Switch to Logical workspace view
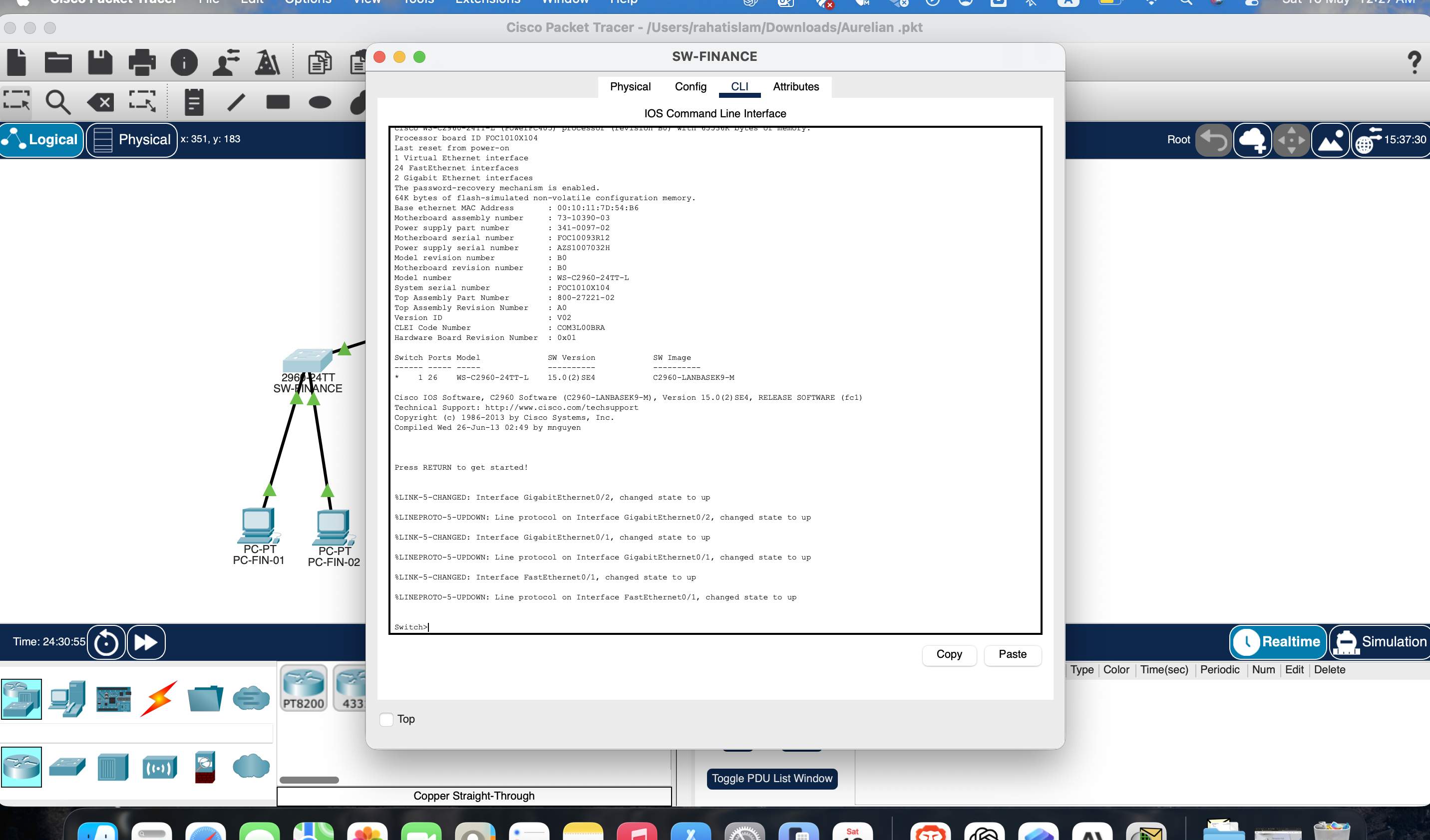 click(x=42, y=140)
